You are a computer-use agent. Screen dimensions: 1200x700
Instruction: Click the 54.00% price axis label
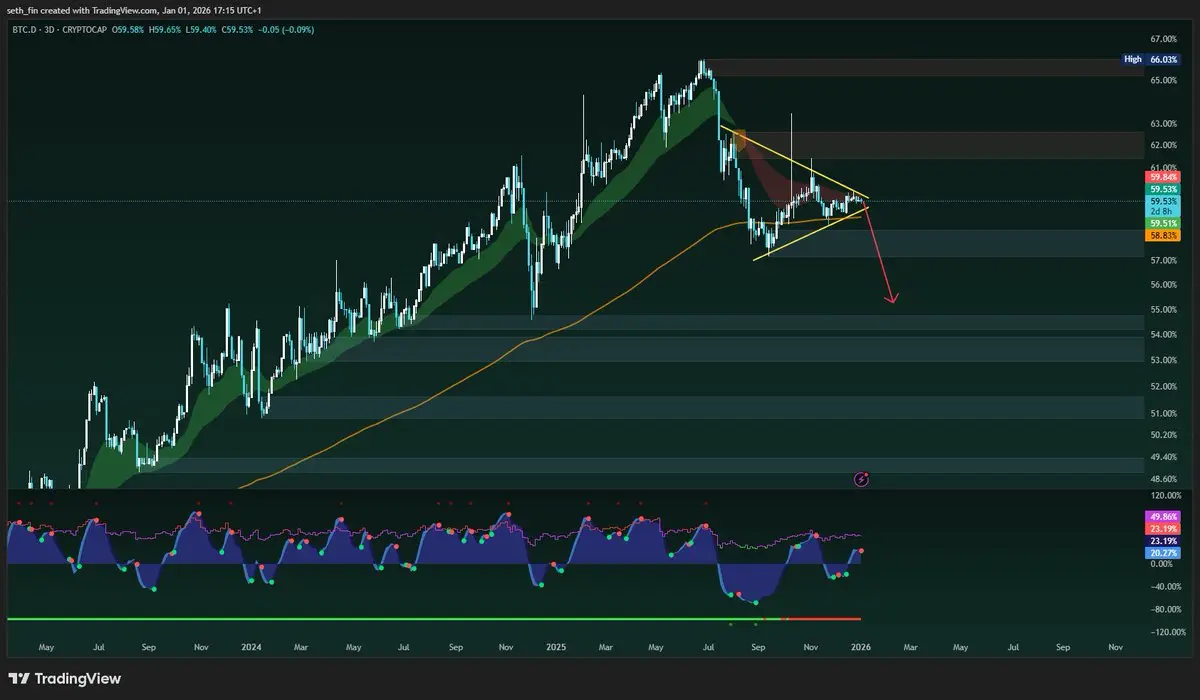[1162, 335]
